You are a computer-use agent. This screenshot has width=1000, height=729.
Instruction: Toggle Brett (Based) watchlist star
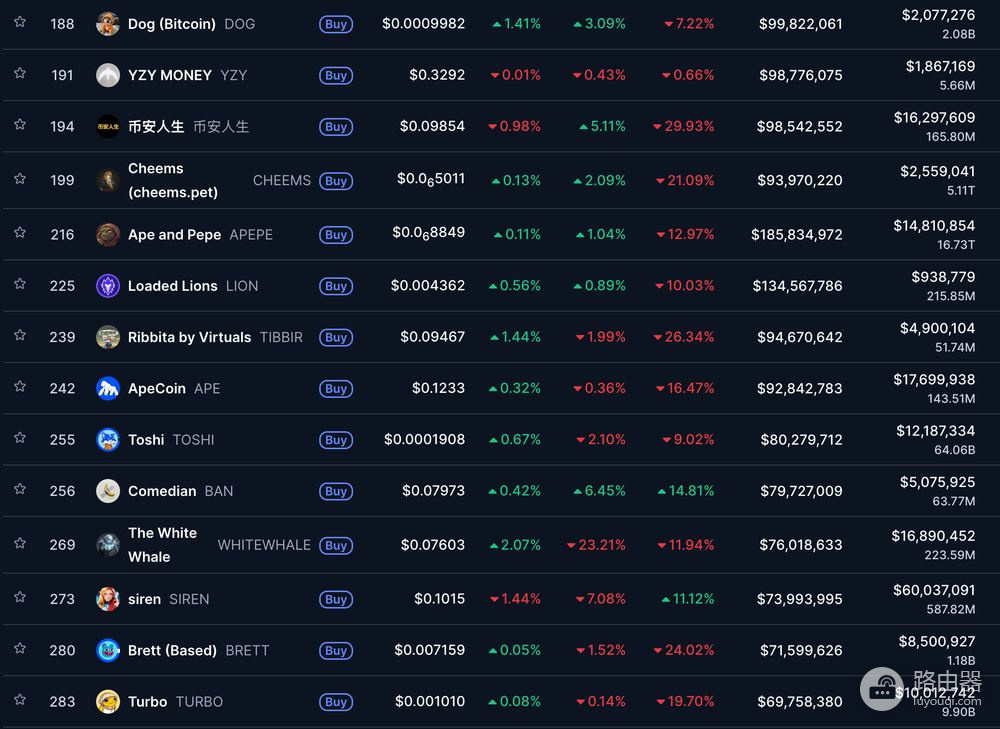20,649
